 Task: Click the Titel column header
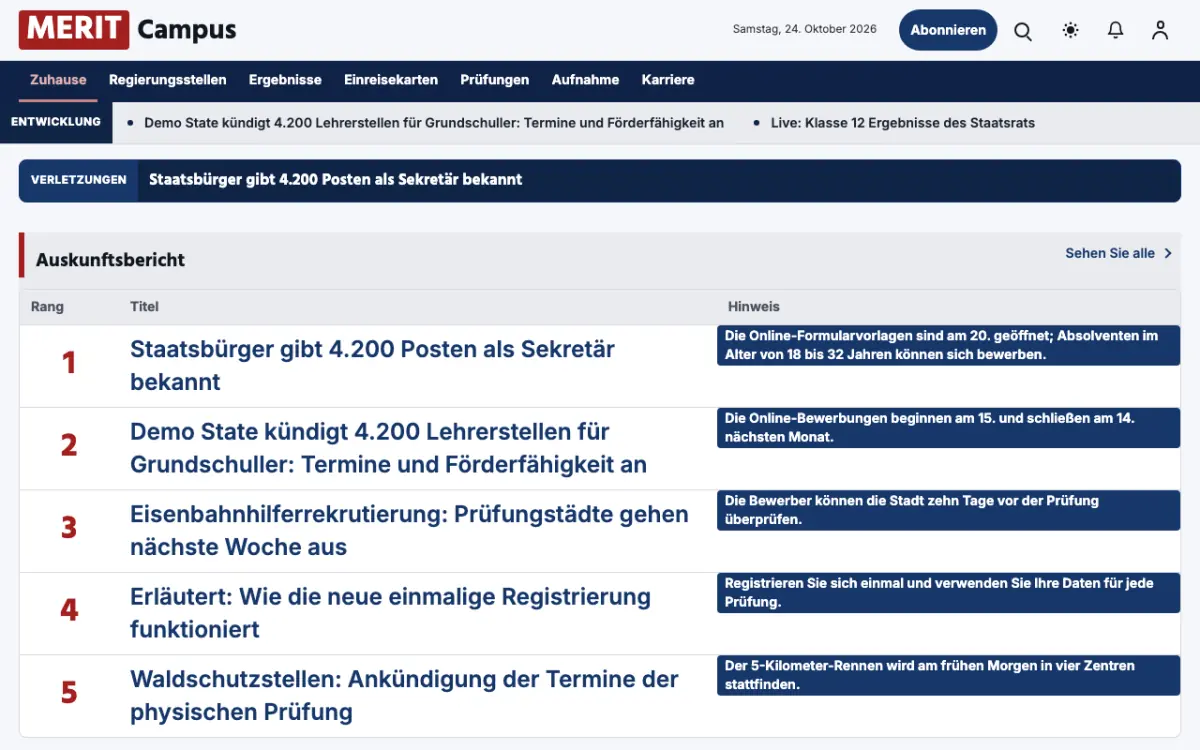pos(144,307)
